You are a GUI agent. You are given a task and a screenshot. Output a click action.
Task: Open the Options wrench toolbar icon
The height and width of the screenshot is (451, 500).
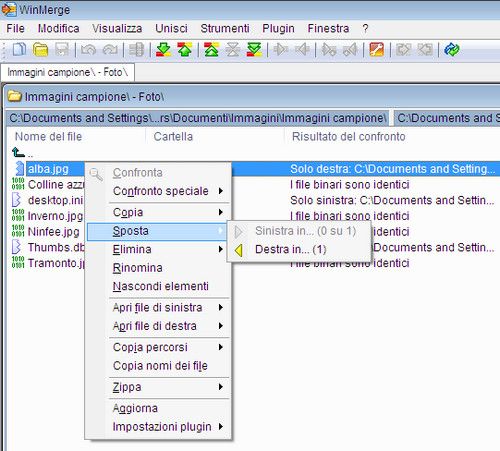point(377,50)
